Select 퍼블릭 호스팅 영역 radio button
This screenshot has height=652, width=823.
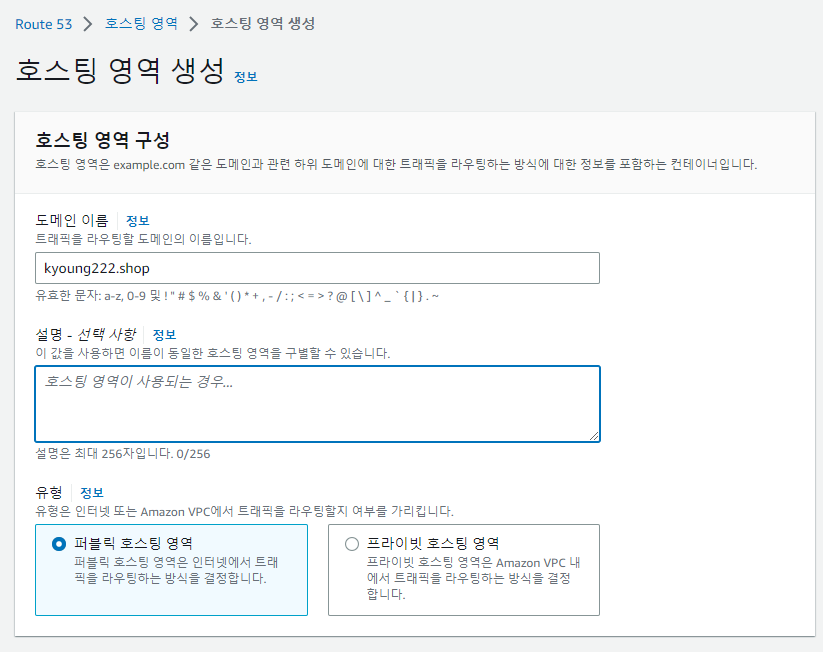59,543
